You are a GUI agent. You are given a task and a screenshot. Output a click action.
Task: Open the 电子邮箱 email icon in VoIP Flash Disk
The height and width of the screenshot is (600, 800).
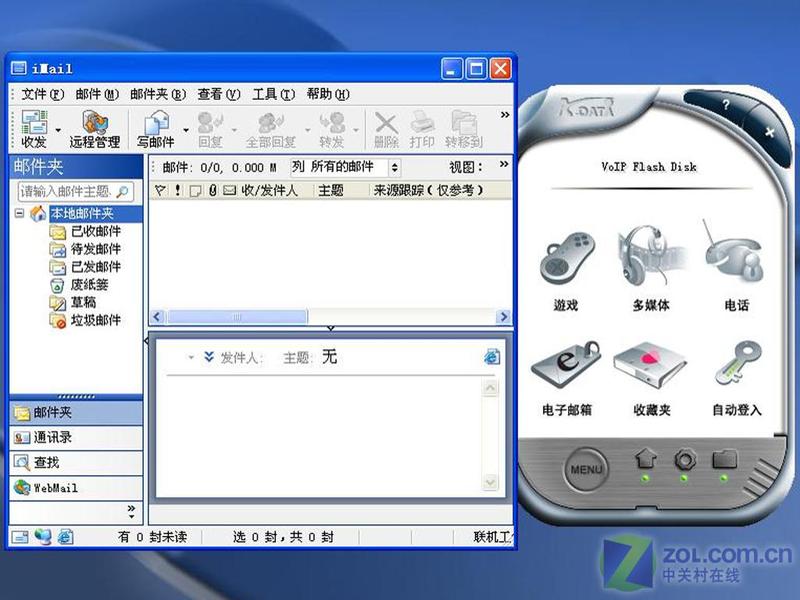(x=566, y=364)
